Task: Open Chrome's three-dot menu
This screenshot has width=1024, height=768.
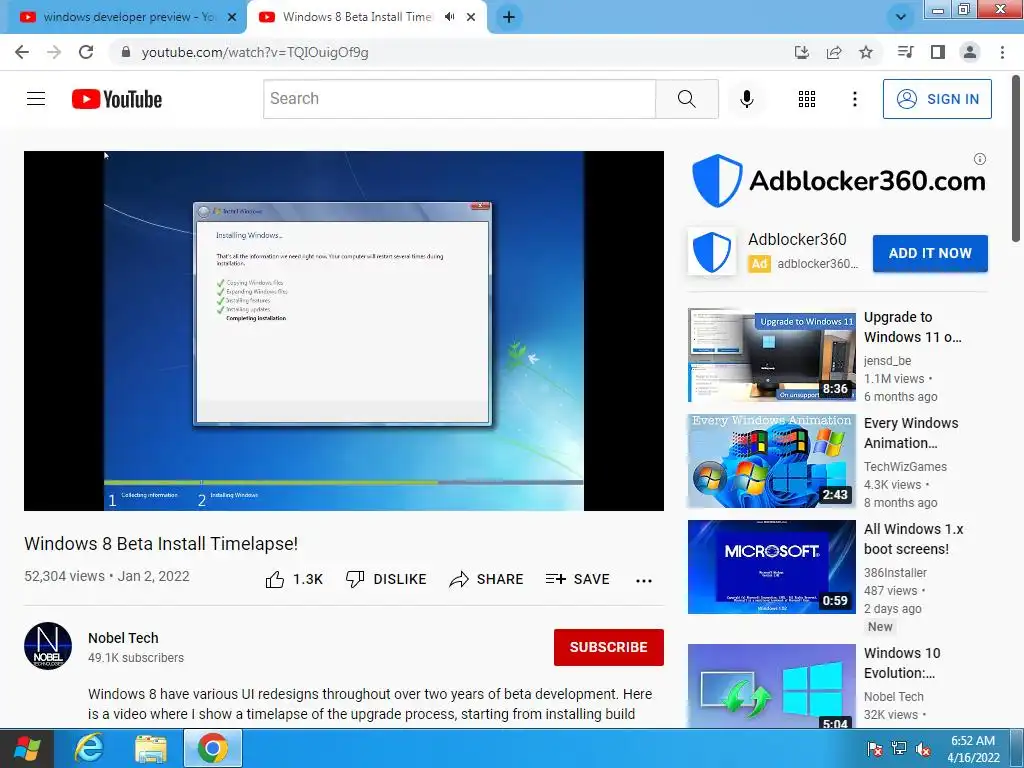Action: (1002, 52)
